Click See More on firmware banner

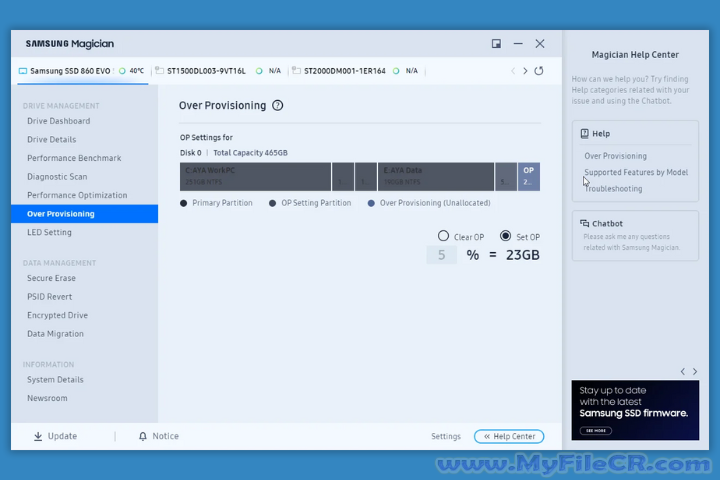pyautogui.click(x=596, y=431)
